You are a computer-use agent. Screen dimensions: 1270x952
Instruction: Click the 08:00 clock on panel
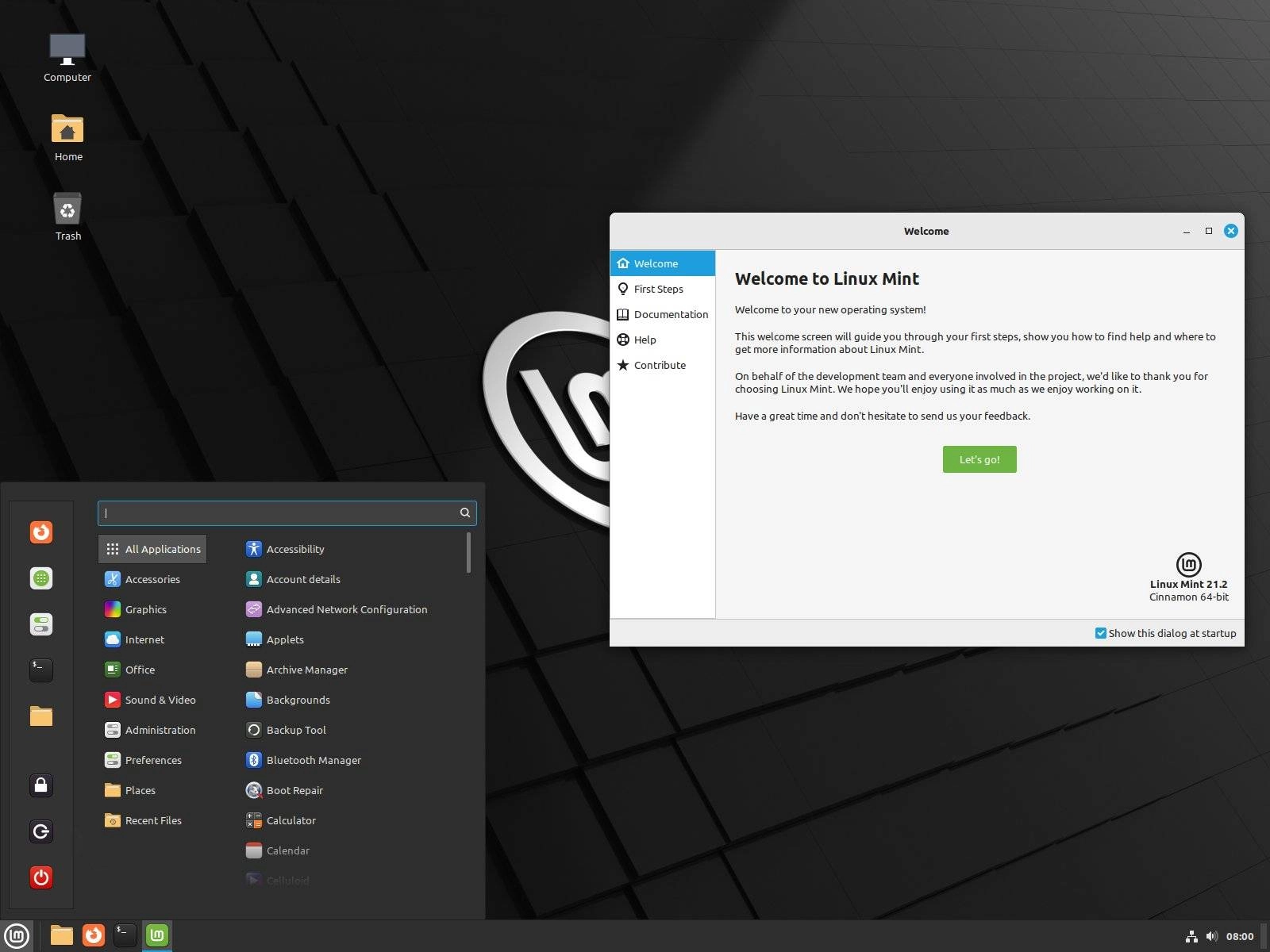click(1240, 937)
